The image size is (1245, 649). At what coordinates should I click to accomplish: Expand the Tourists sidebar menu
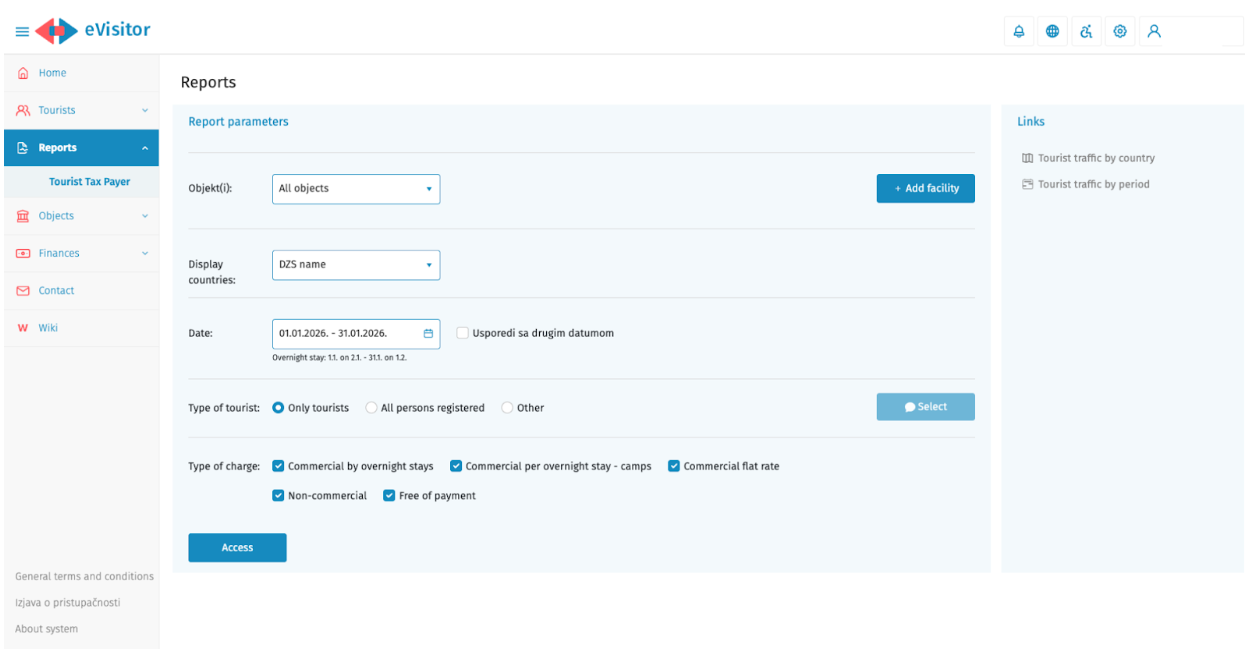pyautogui.click(x=80, y=110)
